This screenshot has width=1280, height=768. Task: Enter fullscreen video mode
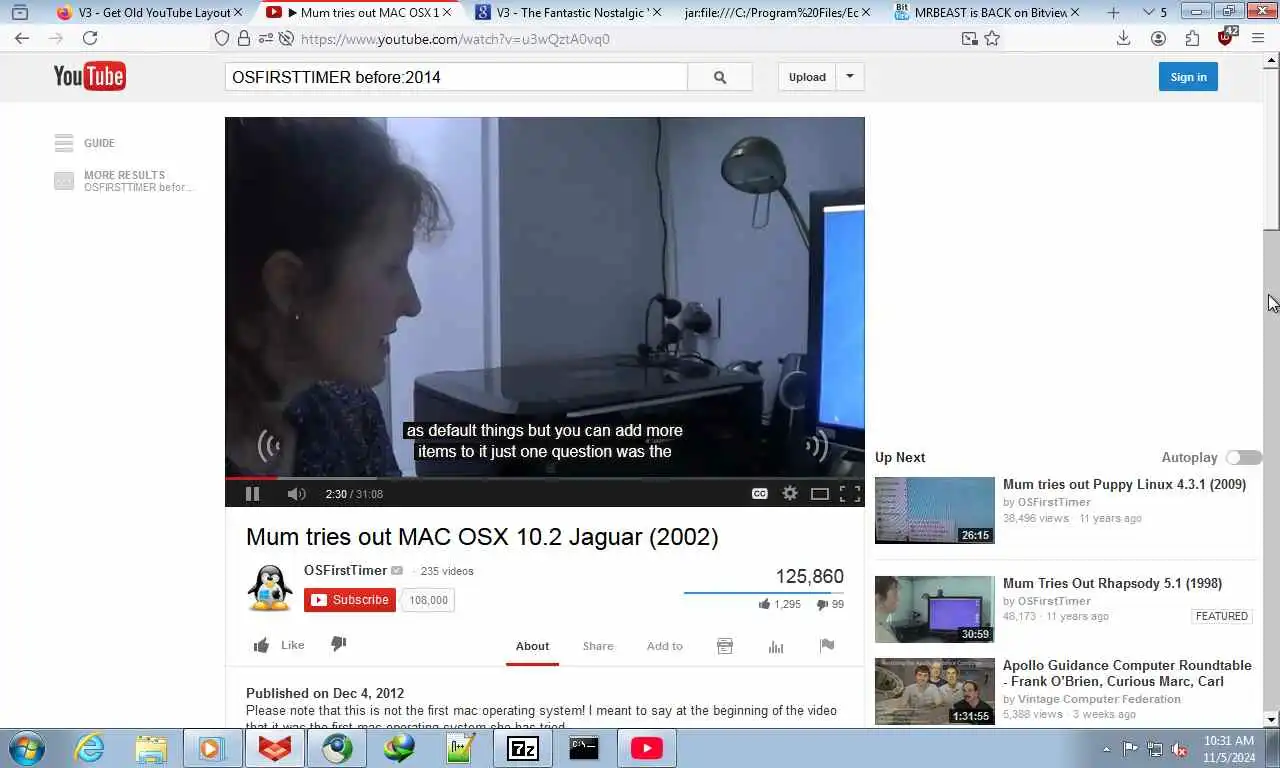(x=849, y=493)
